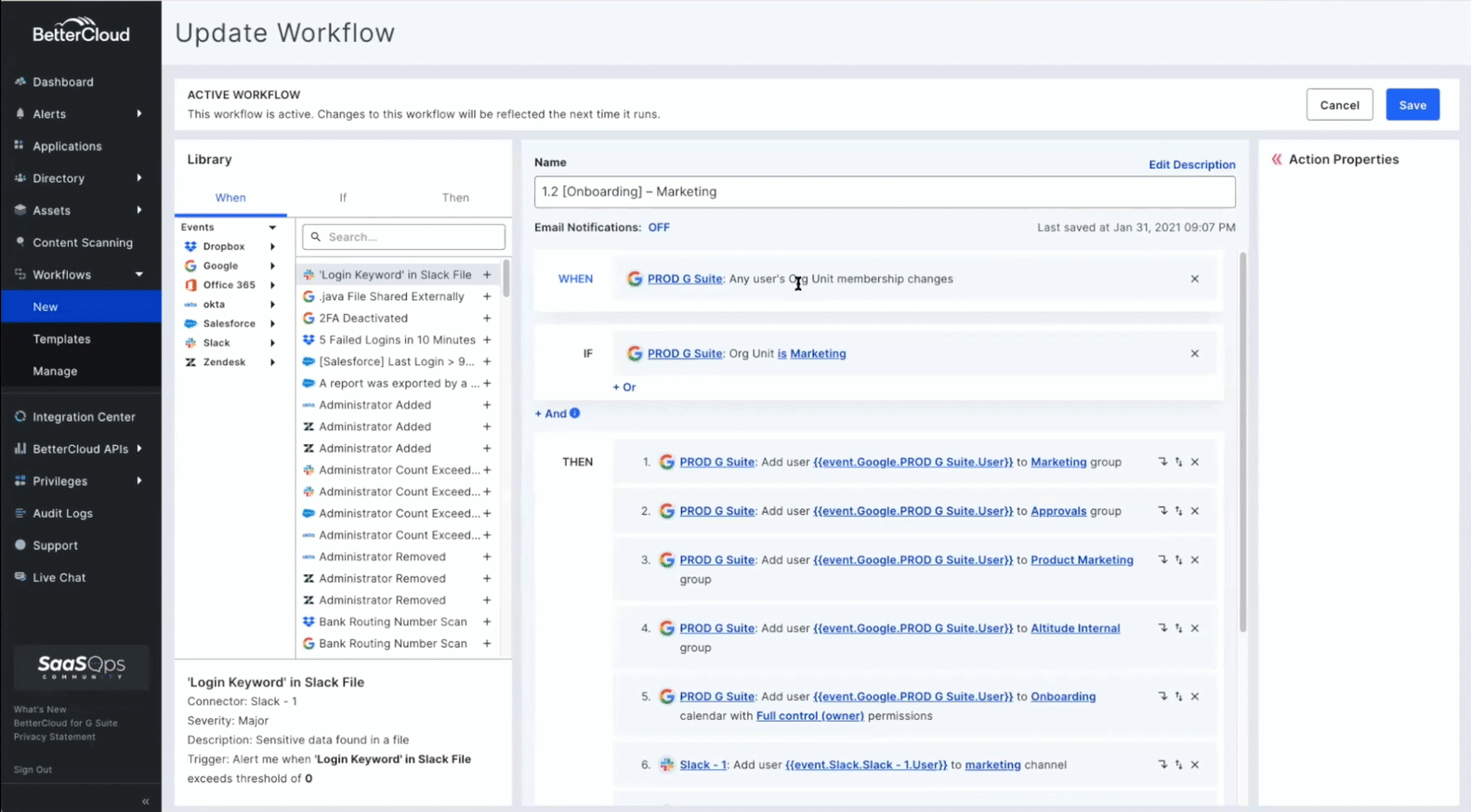Click branch icon on action 4
1471x812 pixels.
coord(1162,628)
